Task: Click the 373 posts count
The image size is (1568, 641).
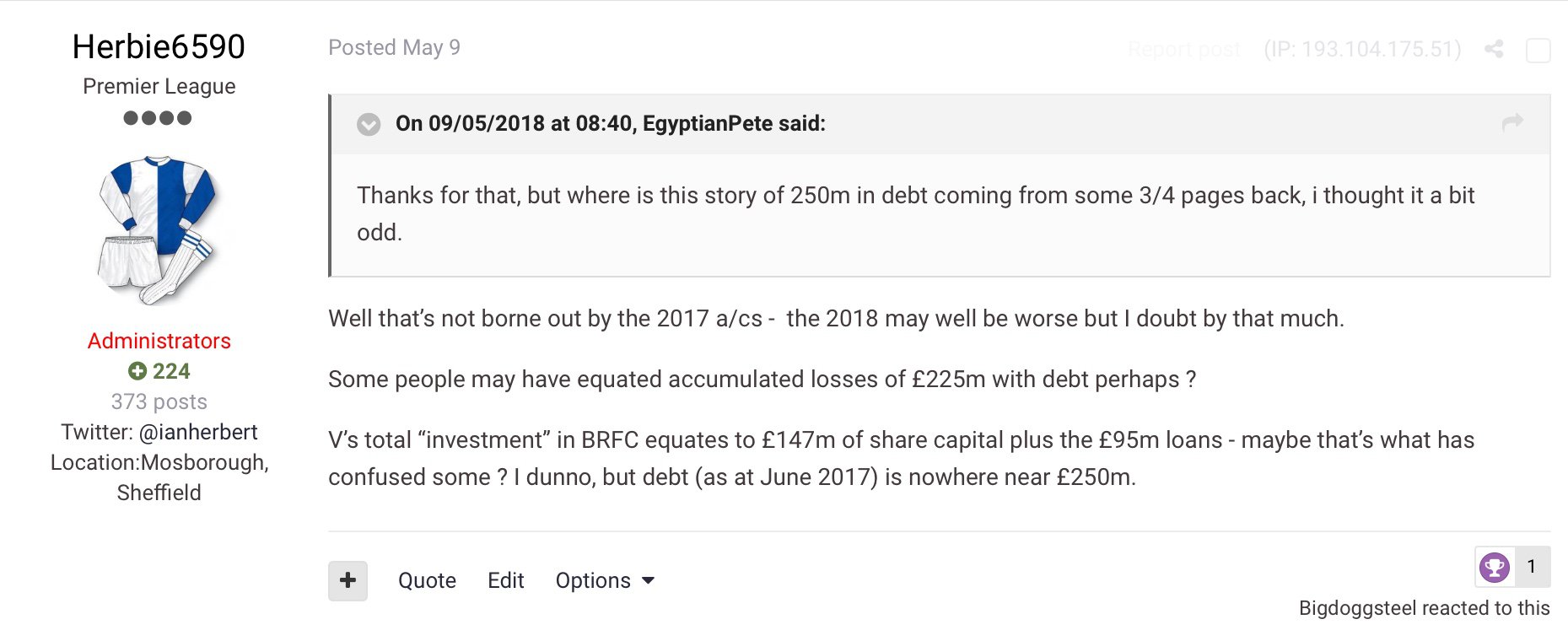Action: click(x=159, y=401)
